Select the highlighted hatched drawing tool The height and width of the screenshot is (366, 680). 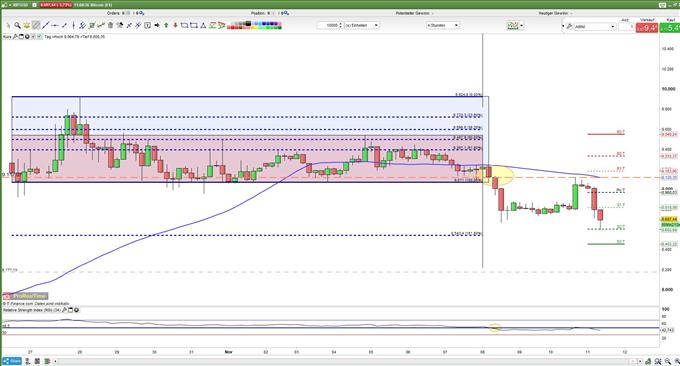click(36, 26)
